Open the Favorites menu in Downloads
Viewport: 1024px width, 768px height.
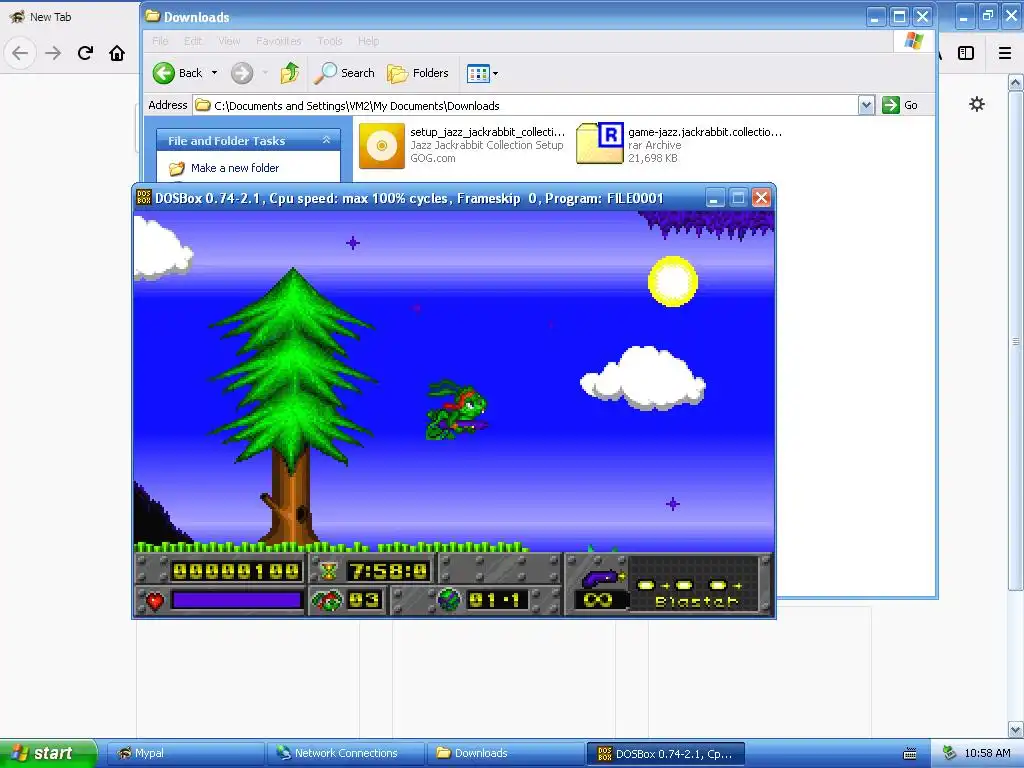click(x=279, y=40)
